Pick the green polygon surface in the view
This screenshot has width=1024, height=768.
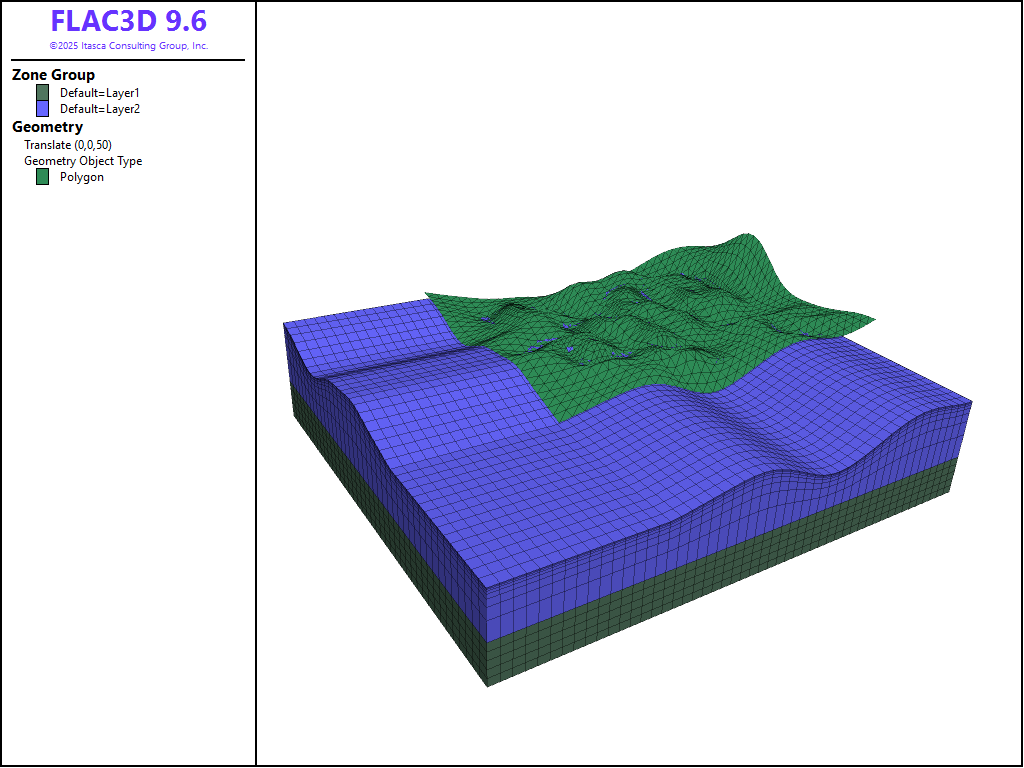coord(640,330)
